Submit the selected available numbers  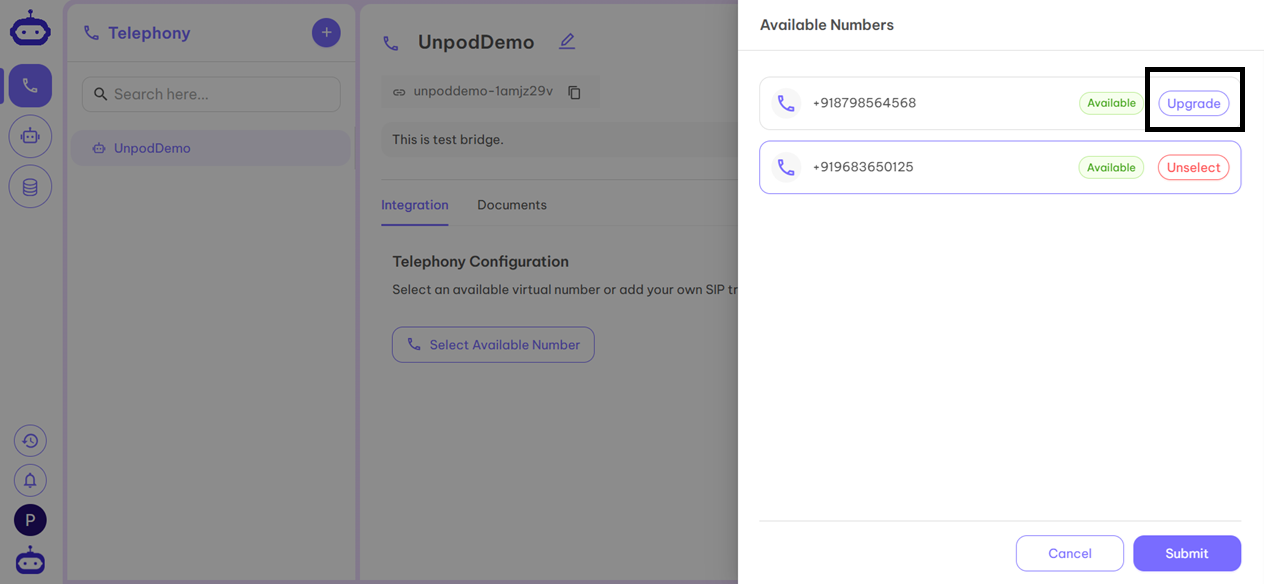coord(1187,553)
